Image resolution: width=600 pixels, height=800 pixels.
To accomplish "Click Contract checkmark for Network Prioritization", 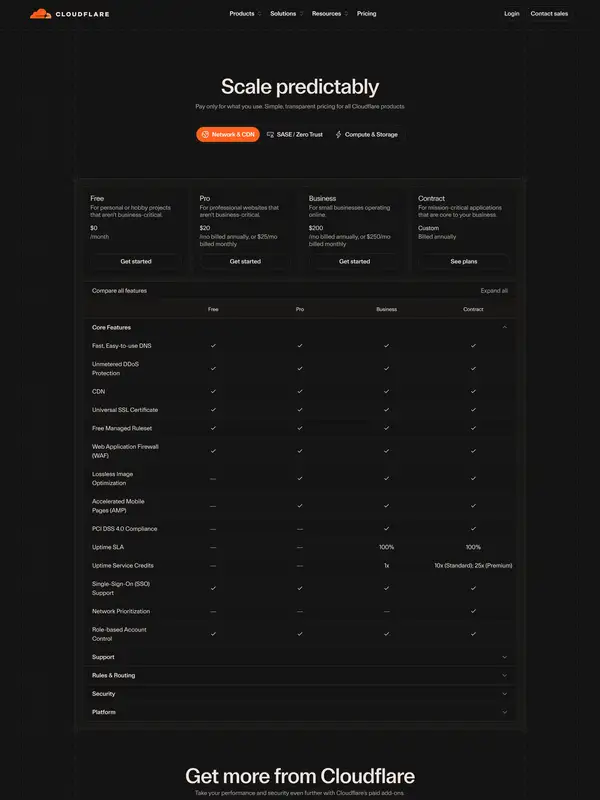I will [x=473, y=611].
